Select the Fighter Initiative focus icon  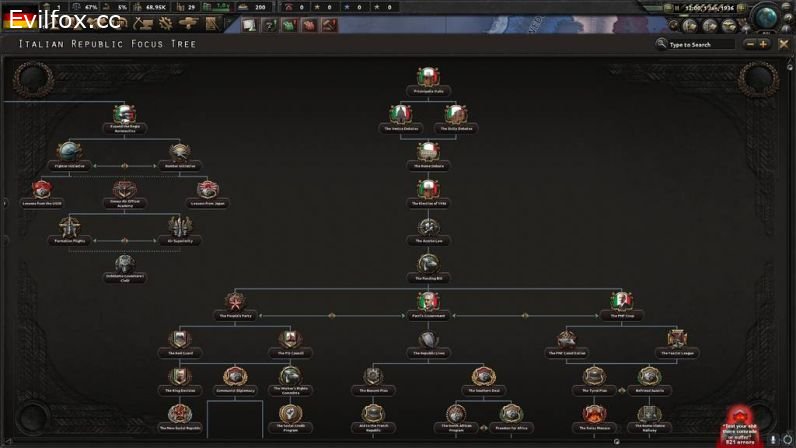pos(69,152)
